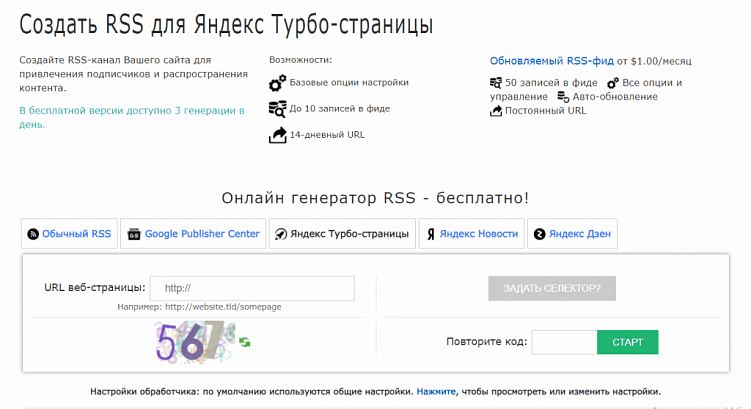Image resolution: width=751 pixels, height=409 pixels.
Task: Click the gears icon beside Все опции
Action: click(613, 83)
